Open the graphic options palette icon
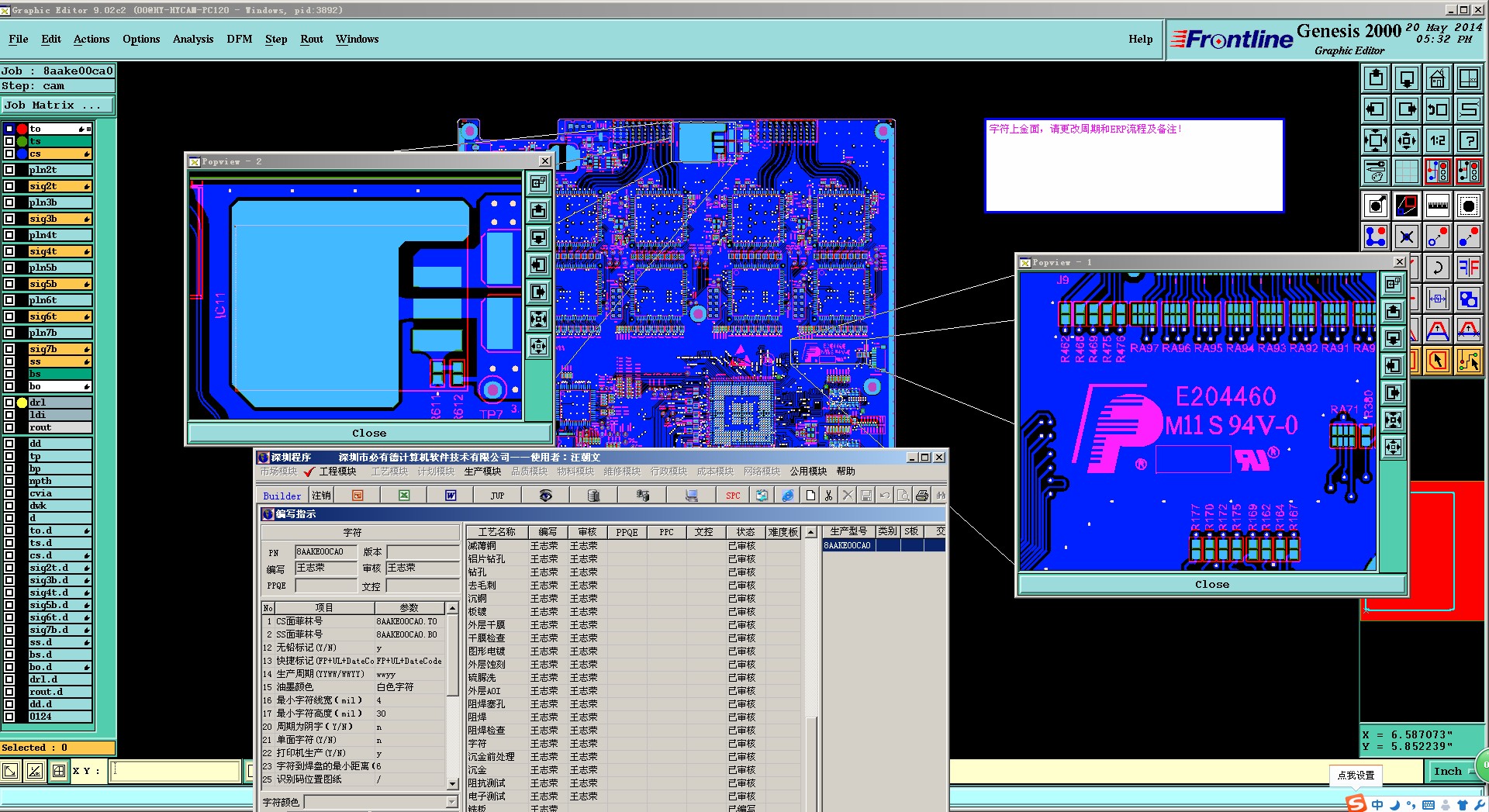Viewport: 1489px width, 812px height. (1376, 171)
